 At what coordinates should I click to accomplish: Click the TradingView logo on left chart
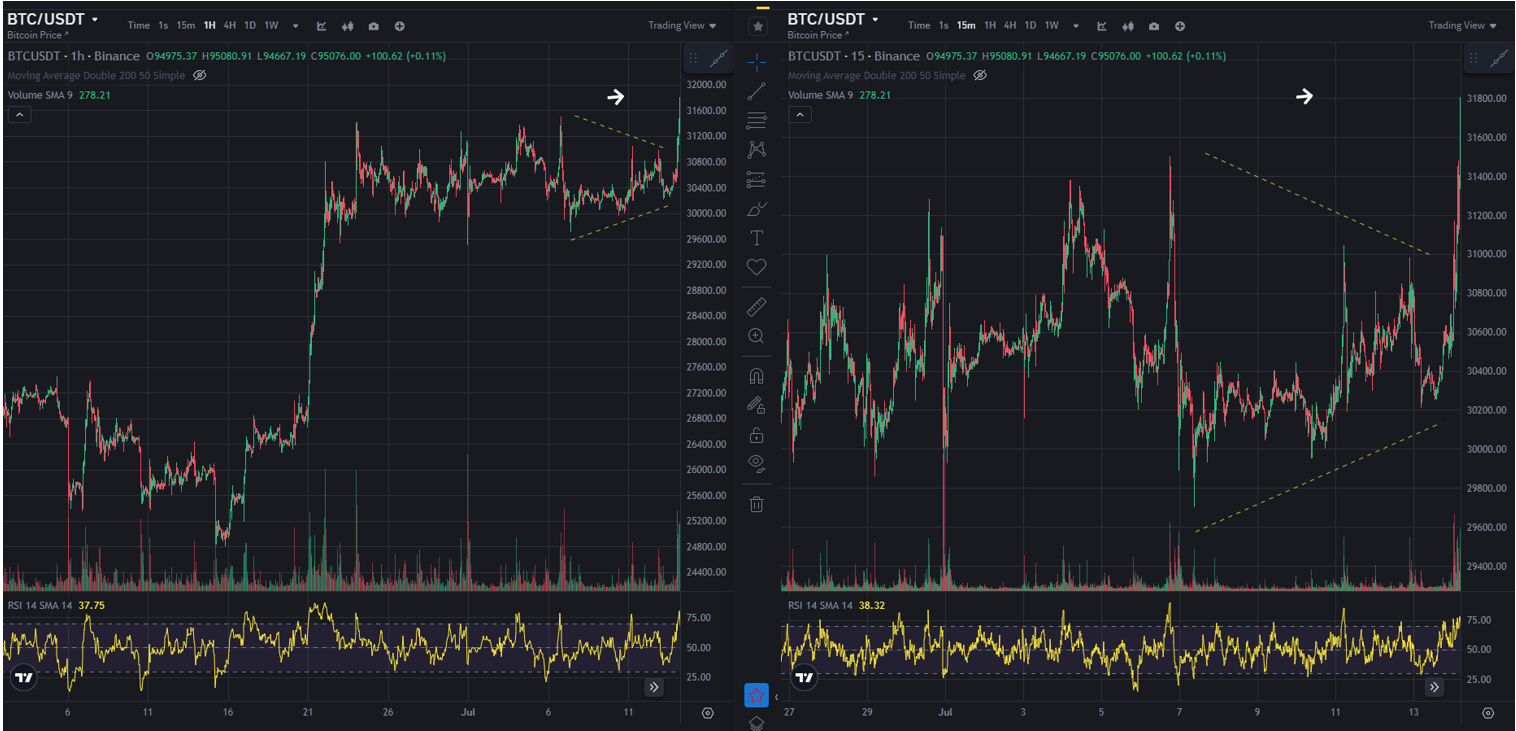(25, 677)
